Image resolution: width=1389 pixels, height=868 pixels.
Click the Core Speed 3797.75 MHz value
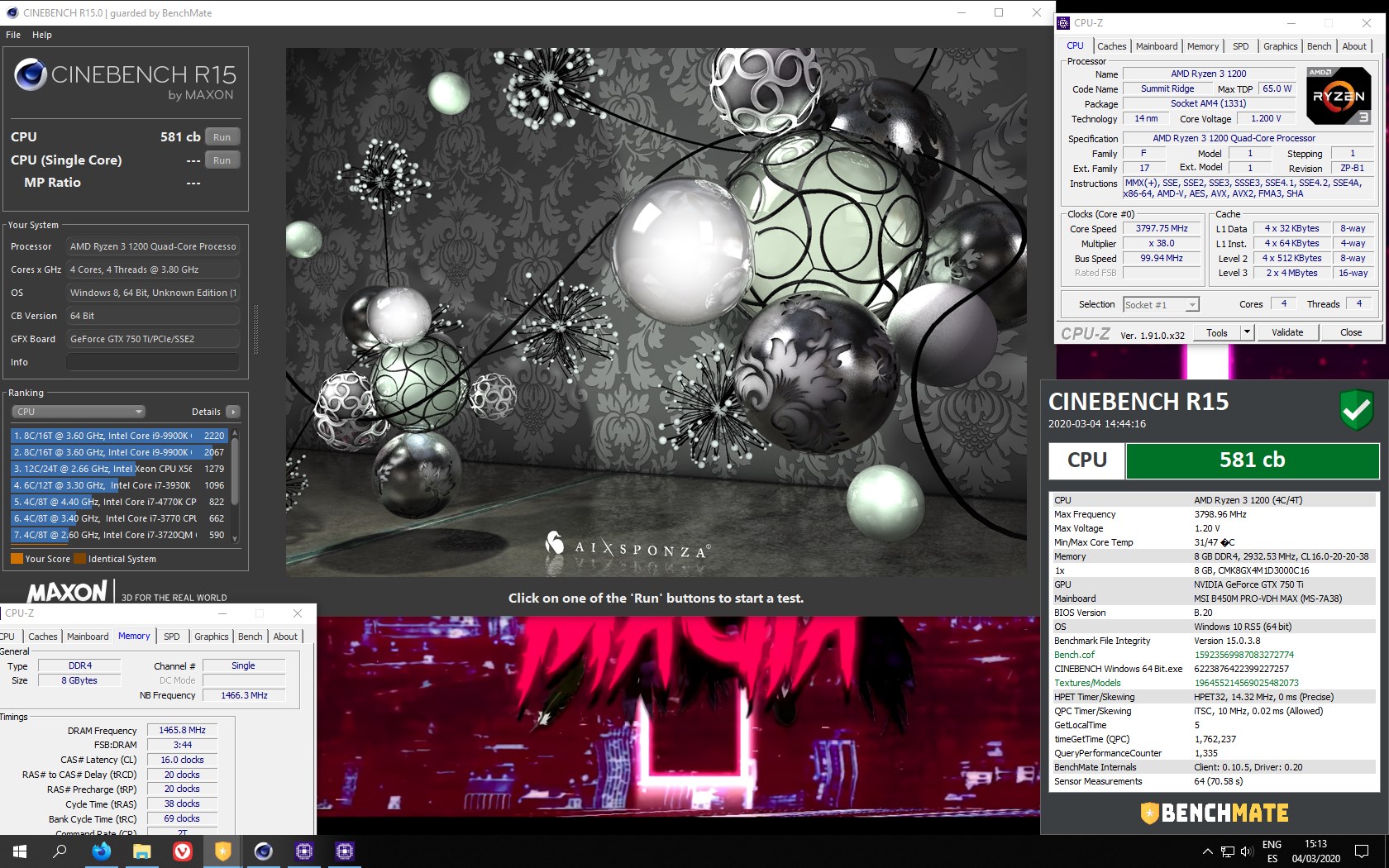coord(1162,229)
